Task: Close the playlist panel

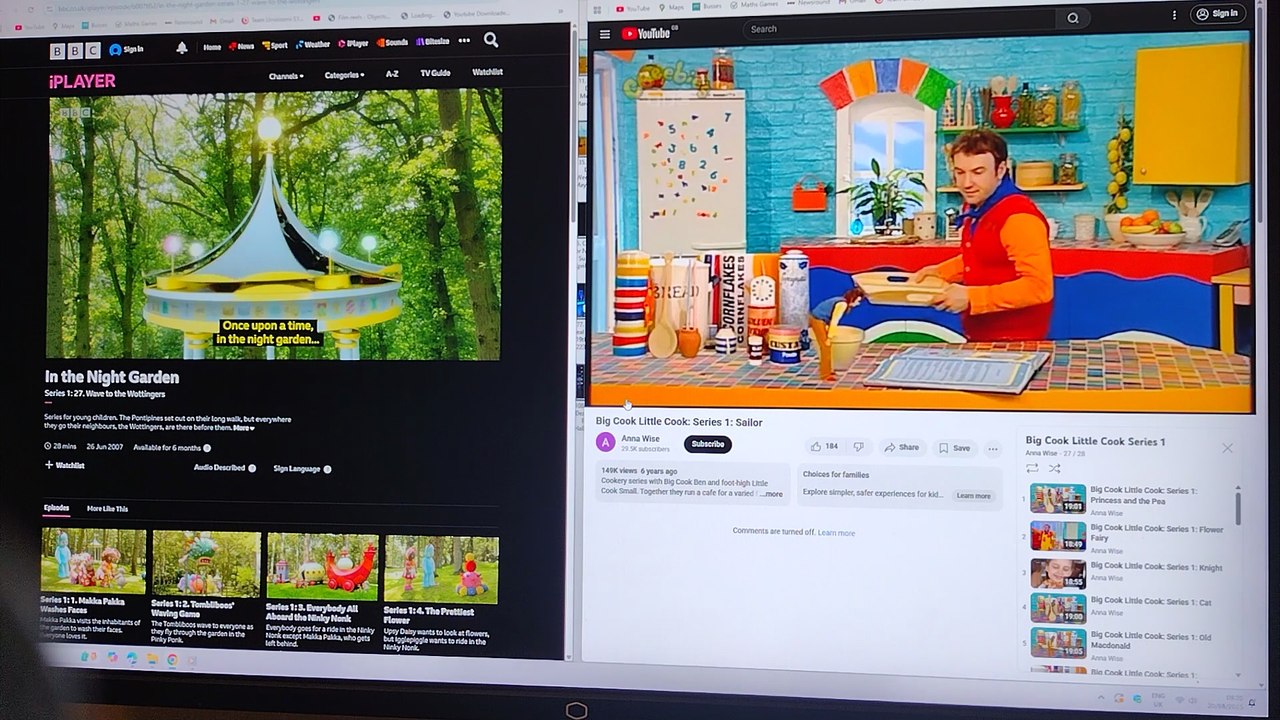Action: click(1227, 448)
